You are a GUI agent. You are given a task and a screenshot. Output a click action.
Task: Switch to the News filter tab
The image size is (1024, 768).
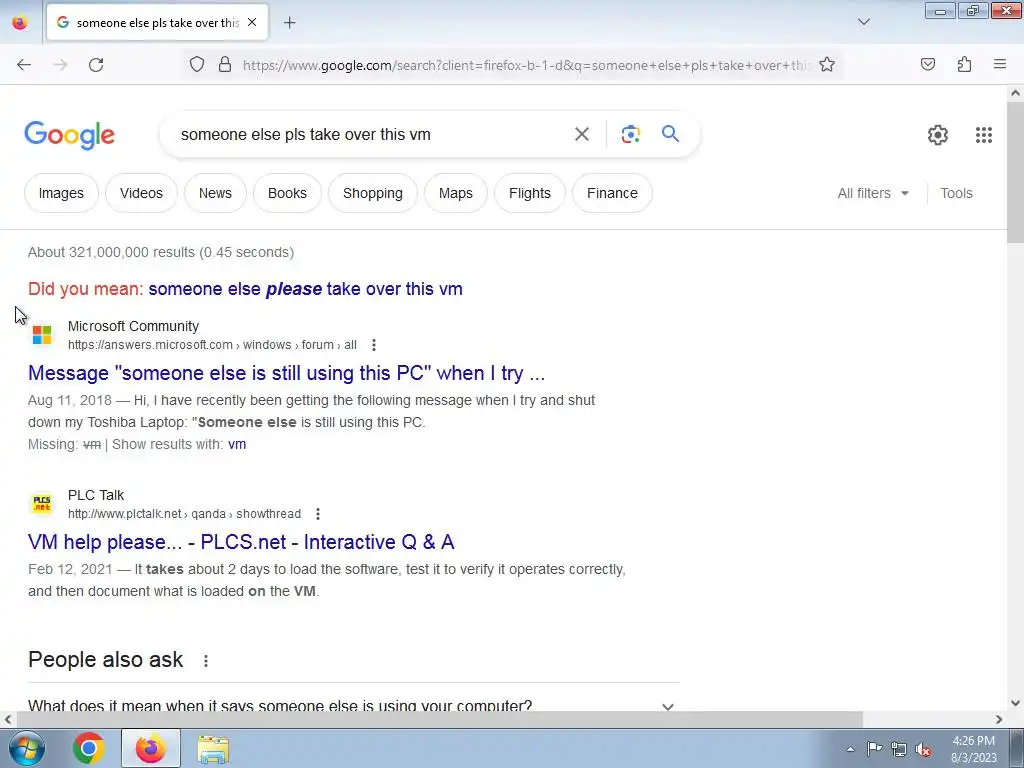(215, 193)
